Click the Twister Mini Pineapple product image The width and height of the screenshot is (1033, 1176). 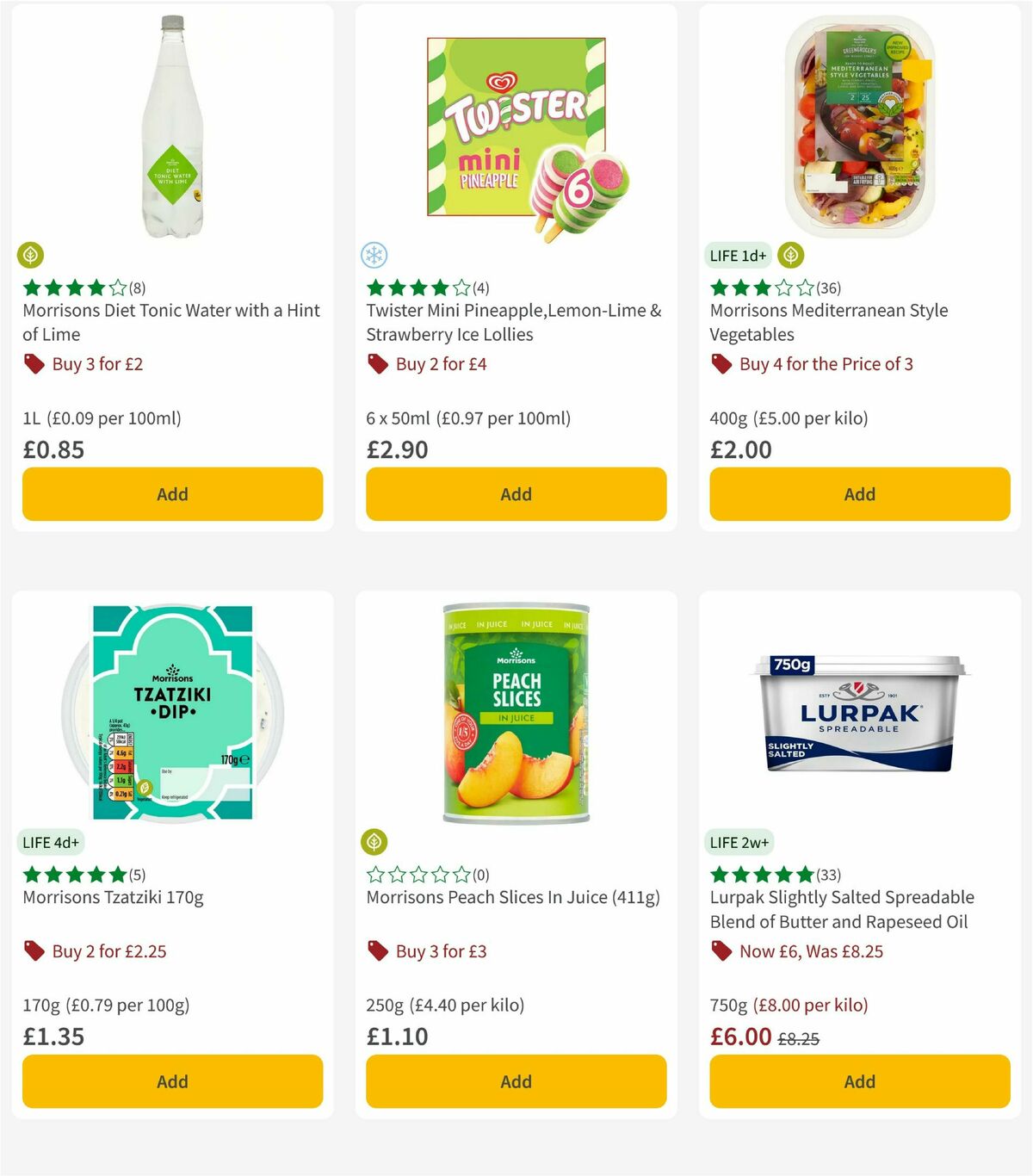pos(515,127)
